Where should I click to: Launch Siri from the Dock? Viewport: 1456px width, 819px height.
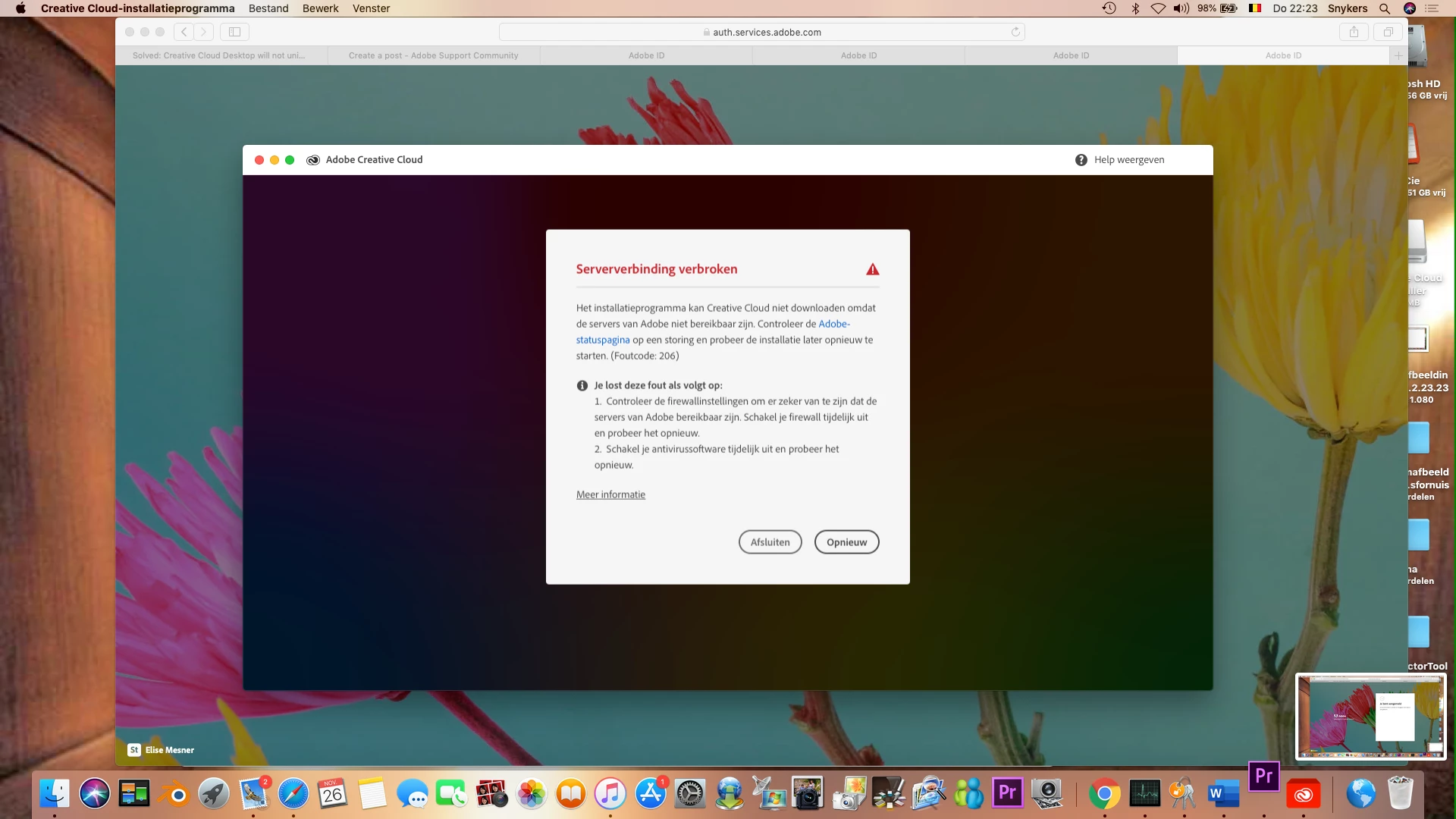95,794
